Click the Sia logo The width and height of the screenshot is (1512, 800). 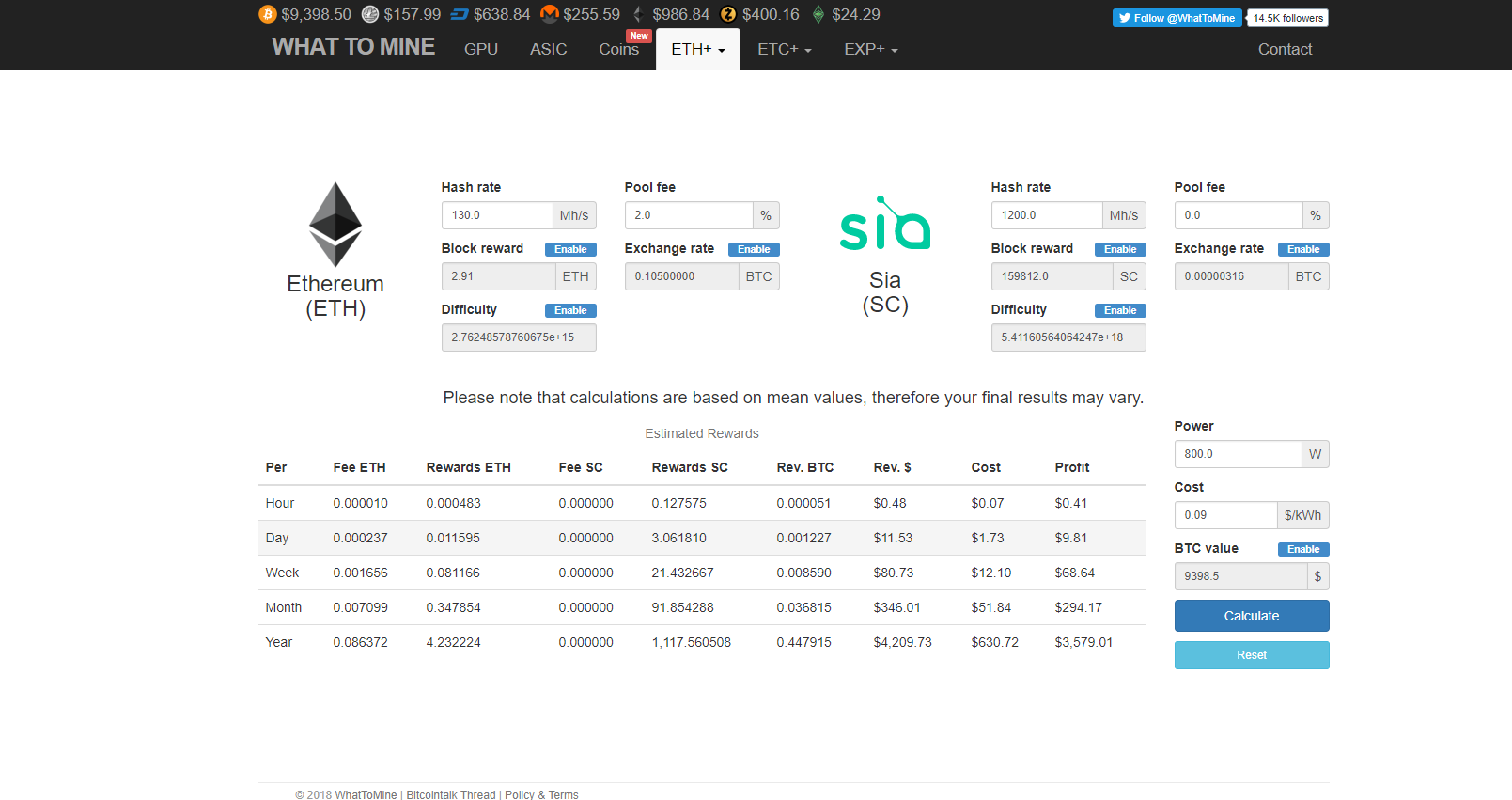[884, 224]
